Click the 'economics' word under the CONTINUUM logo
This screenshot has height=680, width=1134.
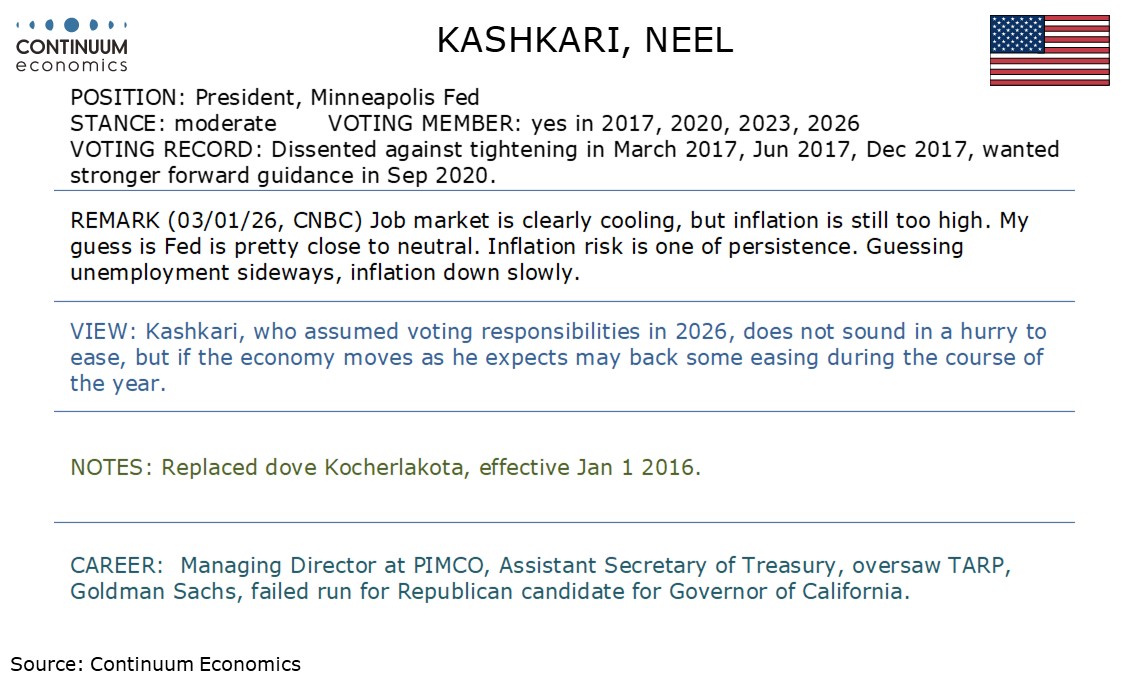click(x=72, y=66)
